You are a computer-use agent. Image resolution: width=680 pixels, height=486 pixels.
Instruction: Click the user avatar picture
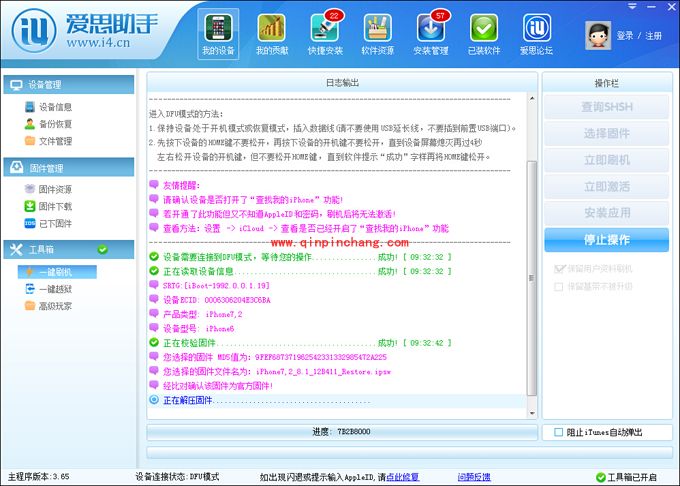[598, 35]
